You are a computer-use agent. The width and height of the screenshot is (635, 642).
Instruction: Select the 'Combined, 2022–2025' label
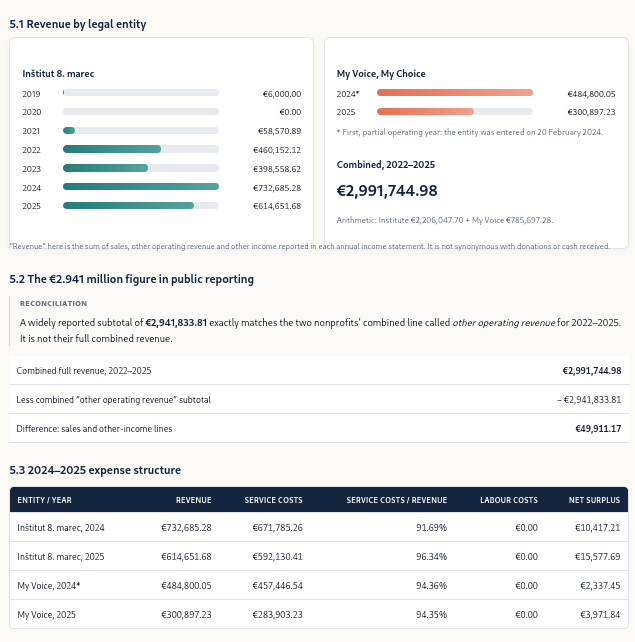pyautogui.click(x=386, y=165)
